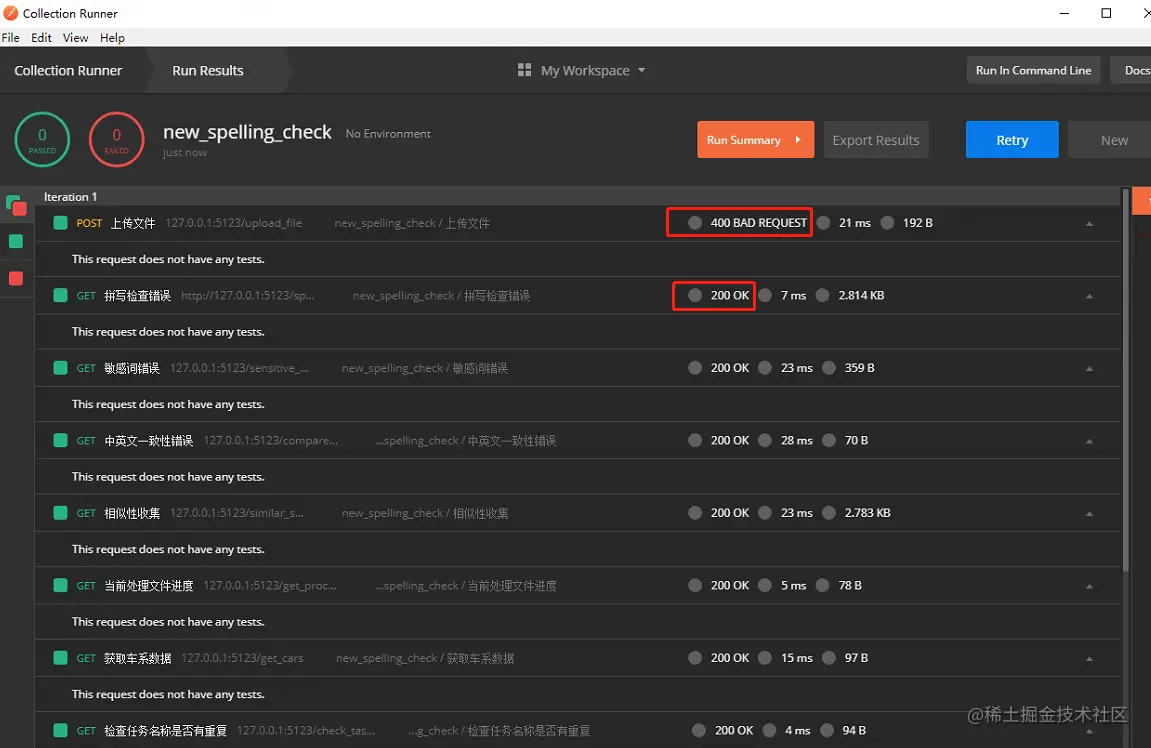1151x748 pixels.
Task: Click the status dot beside 400 BAD REQUEST
Action: [694, 222]
